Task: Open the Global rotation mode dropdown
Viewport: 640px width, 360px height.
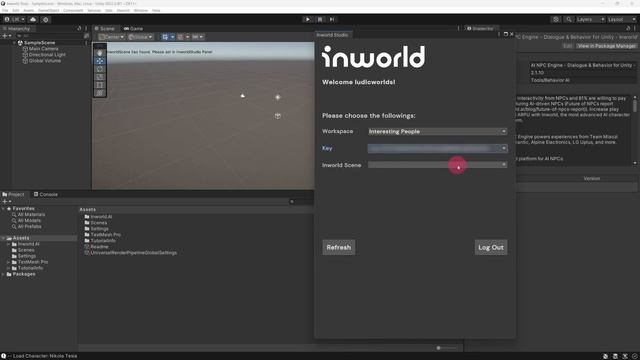Action: pos(141,37)
